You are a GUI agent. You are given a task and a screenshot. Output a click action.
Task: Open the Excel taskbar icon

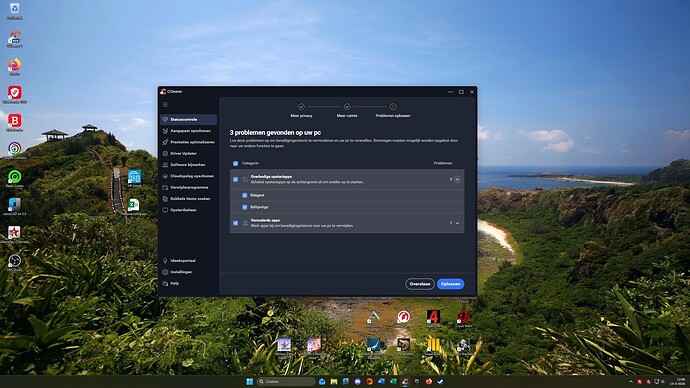point(393,381)
